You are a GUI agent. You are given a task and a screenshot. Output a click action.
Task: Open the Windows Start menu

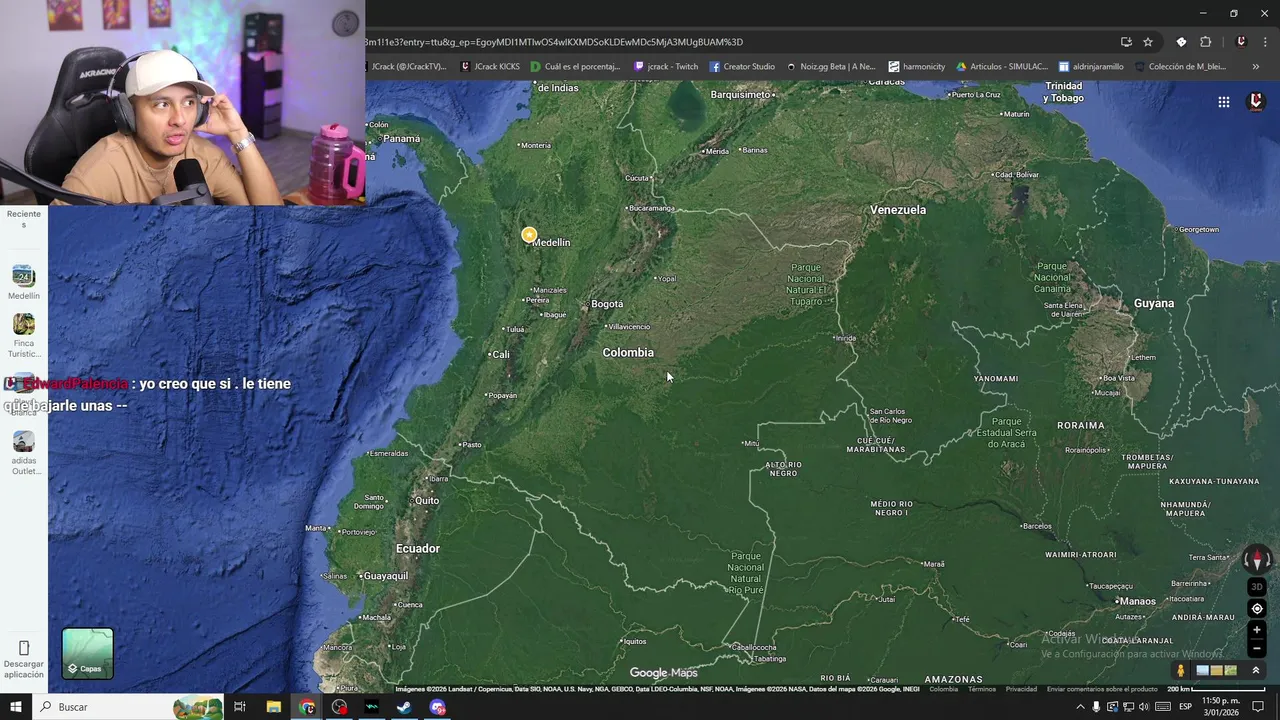coord(15,707)
